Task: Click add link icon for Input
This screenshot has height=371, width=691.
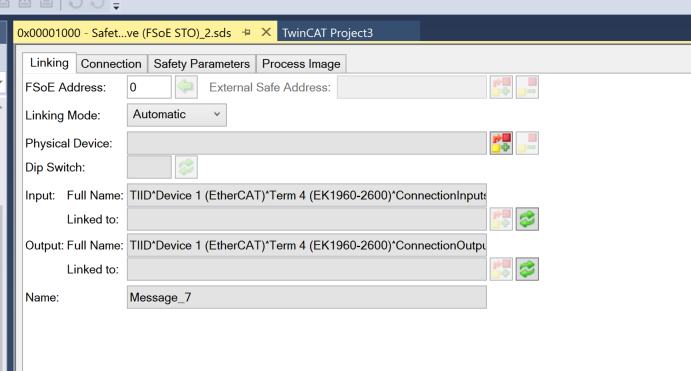Action: click(x=501, y=219)
